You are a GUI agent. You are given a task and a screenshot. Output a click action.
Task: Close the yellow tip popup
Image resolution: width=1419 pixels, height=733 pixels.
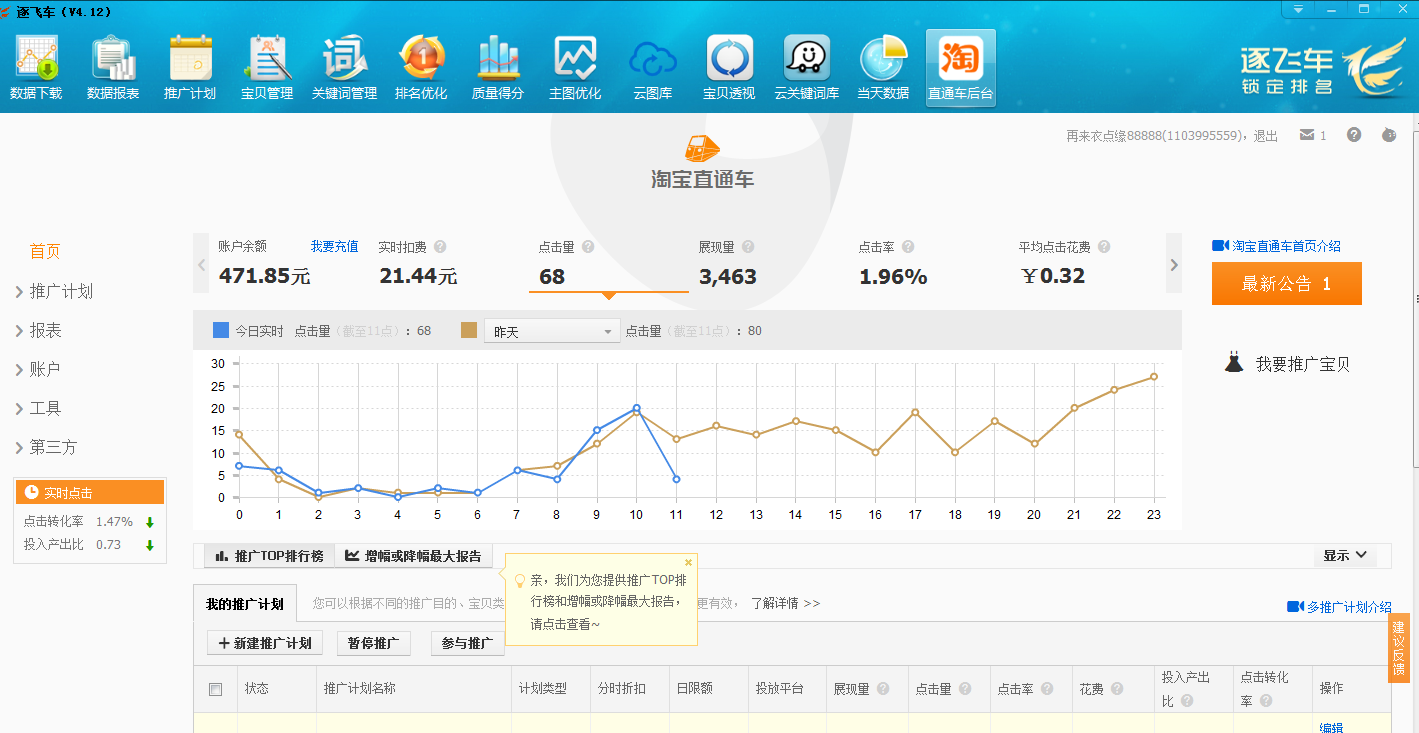tap(688, 562)
